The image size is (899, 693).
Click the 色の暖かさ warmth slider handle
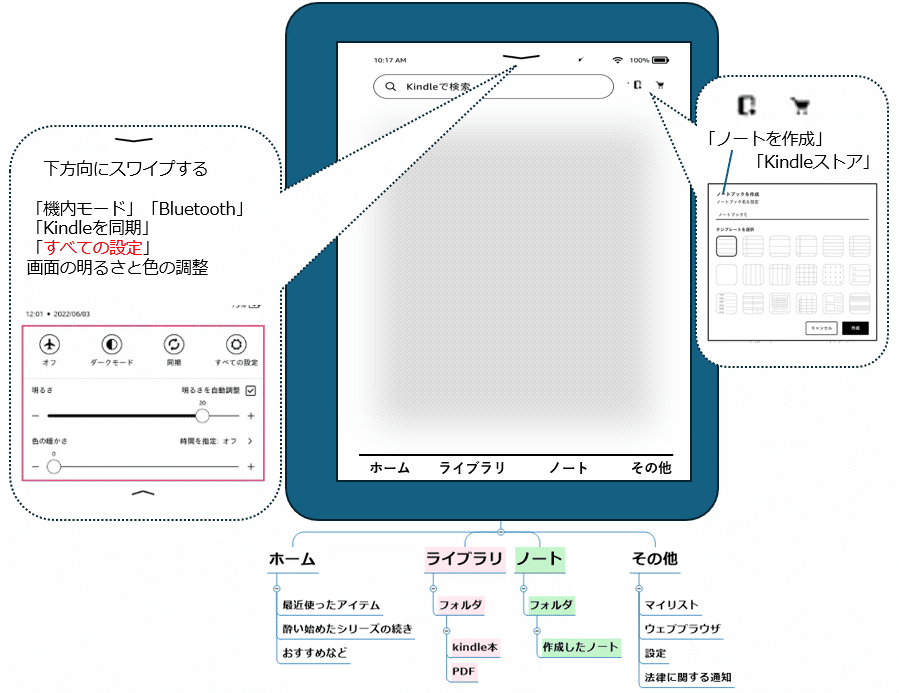click(54, 467)
